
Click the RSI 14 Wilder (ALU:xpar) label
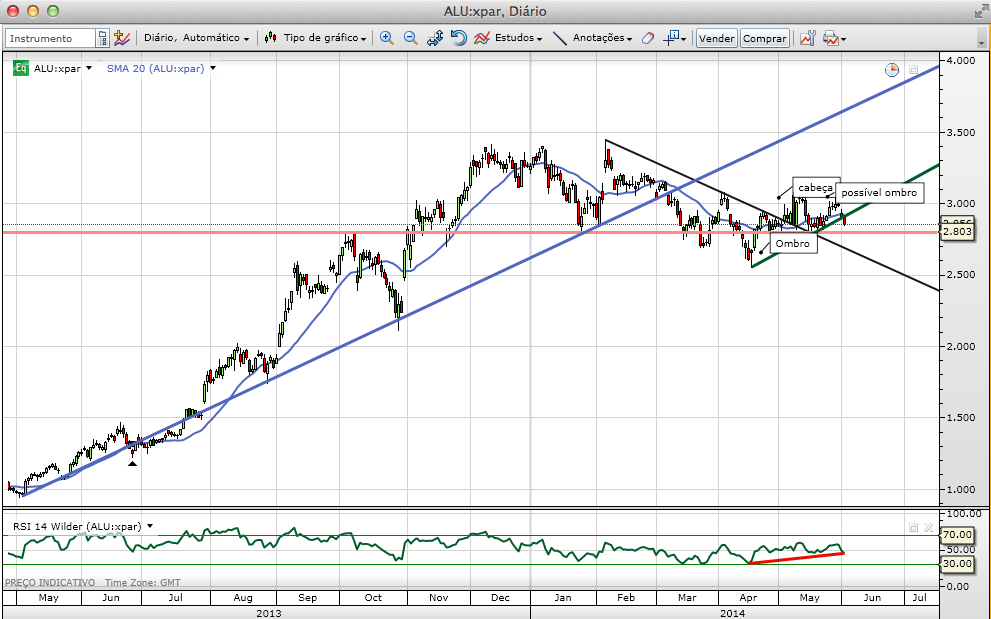[x=77, y=526]
